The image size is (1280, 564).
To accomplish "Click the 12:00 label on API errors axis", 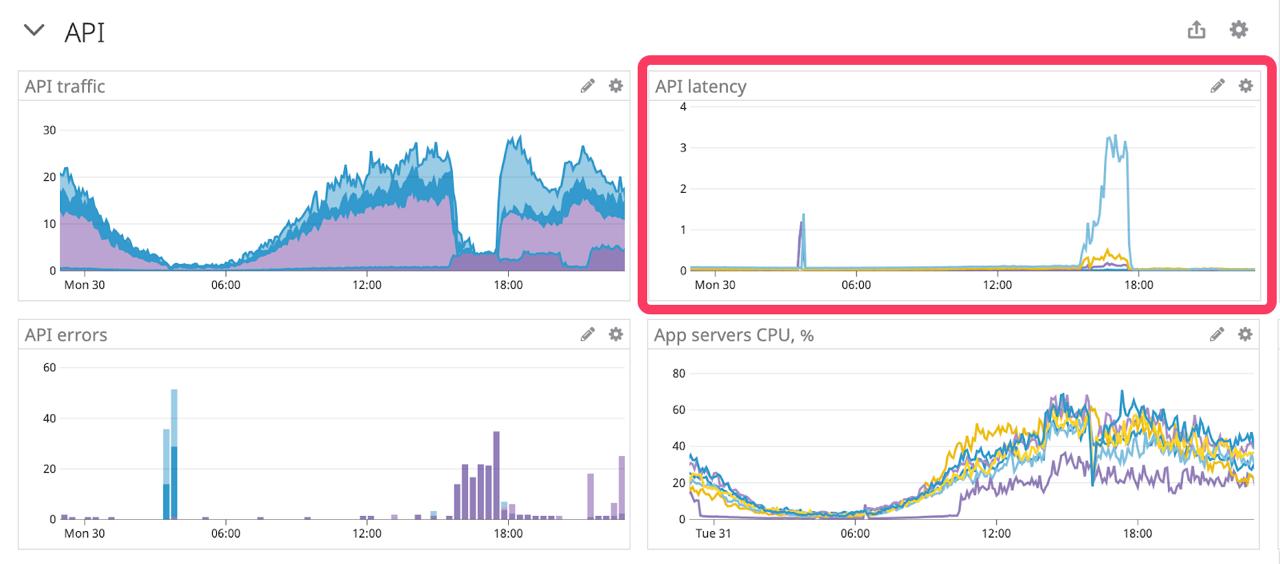I will [x=367, y=533].
